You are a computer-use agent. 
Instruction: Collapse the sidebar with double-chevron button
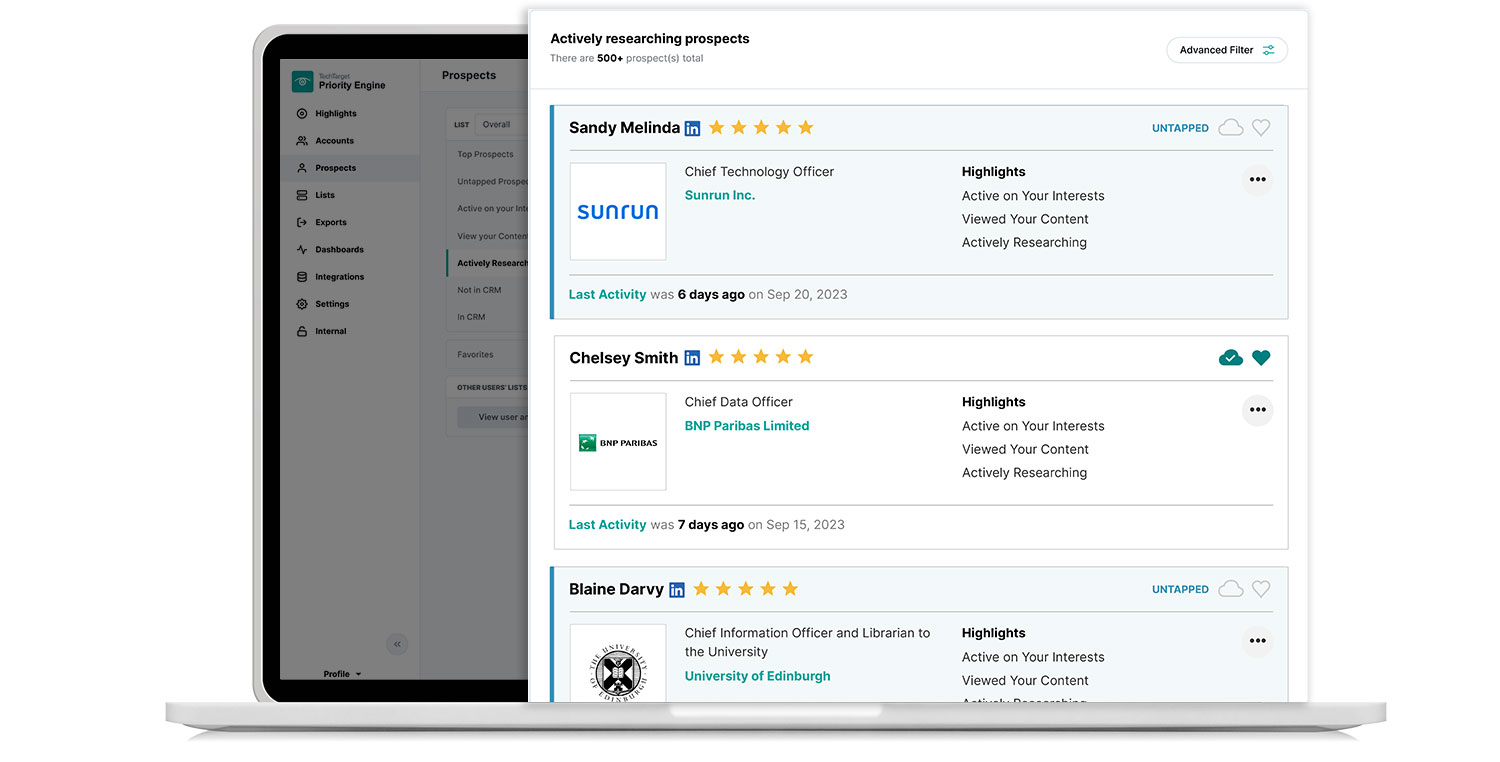[397, 644]
